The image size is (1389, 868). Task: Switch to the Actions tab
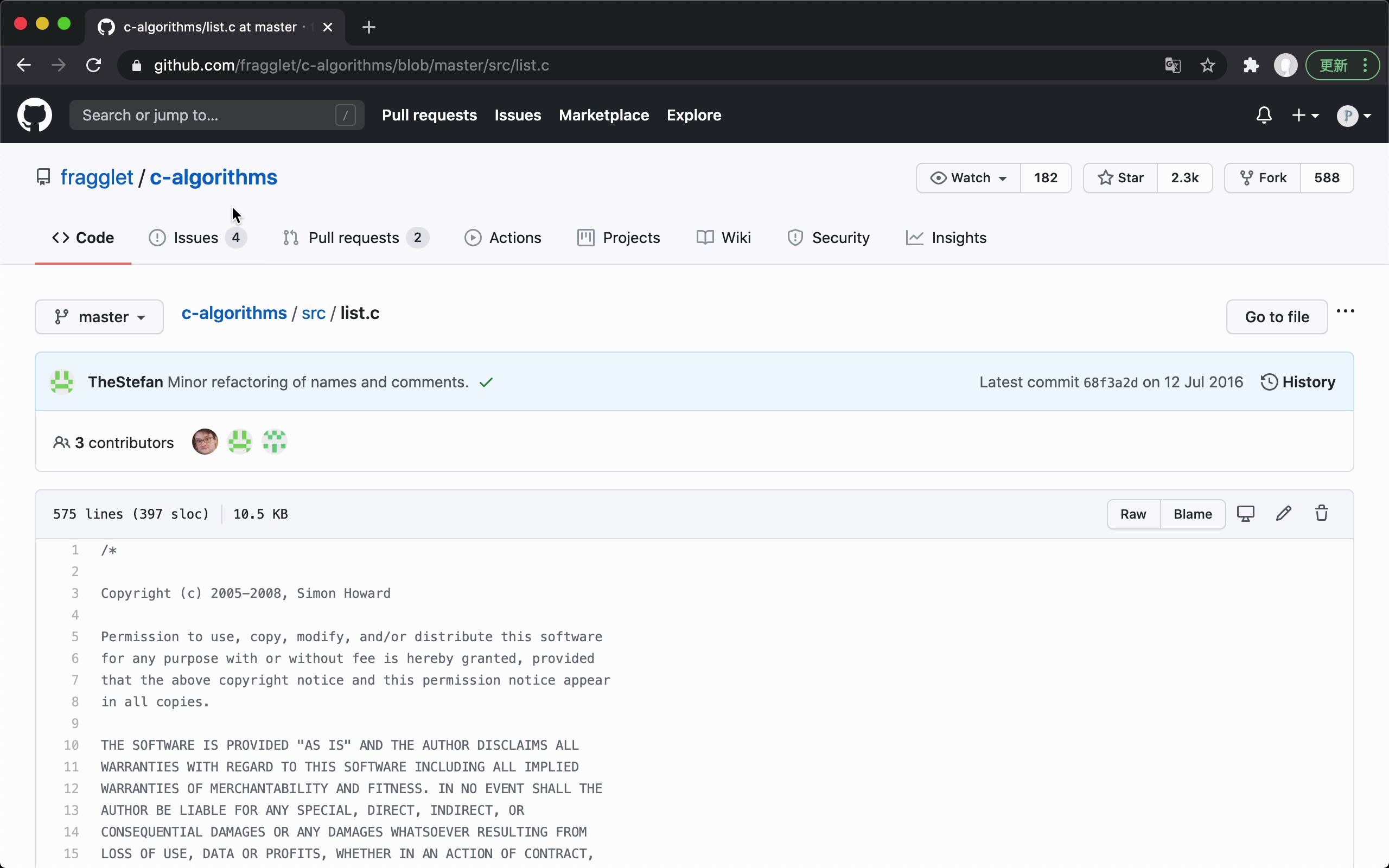(x=503, y=238)
